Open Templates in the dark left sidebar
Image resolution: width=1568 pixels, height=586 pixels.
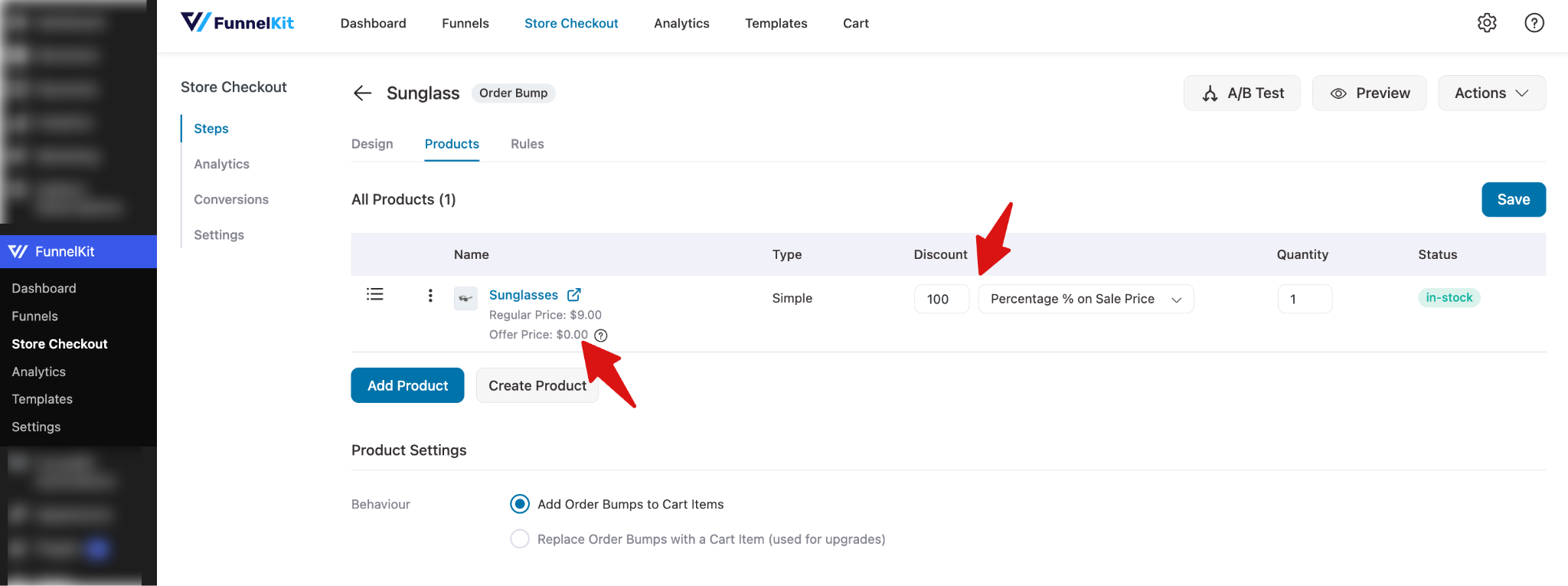(x=42, y=399)
